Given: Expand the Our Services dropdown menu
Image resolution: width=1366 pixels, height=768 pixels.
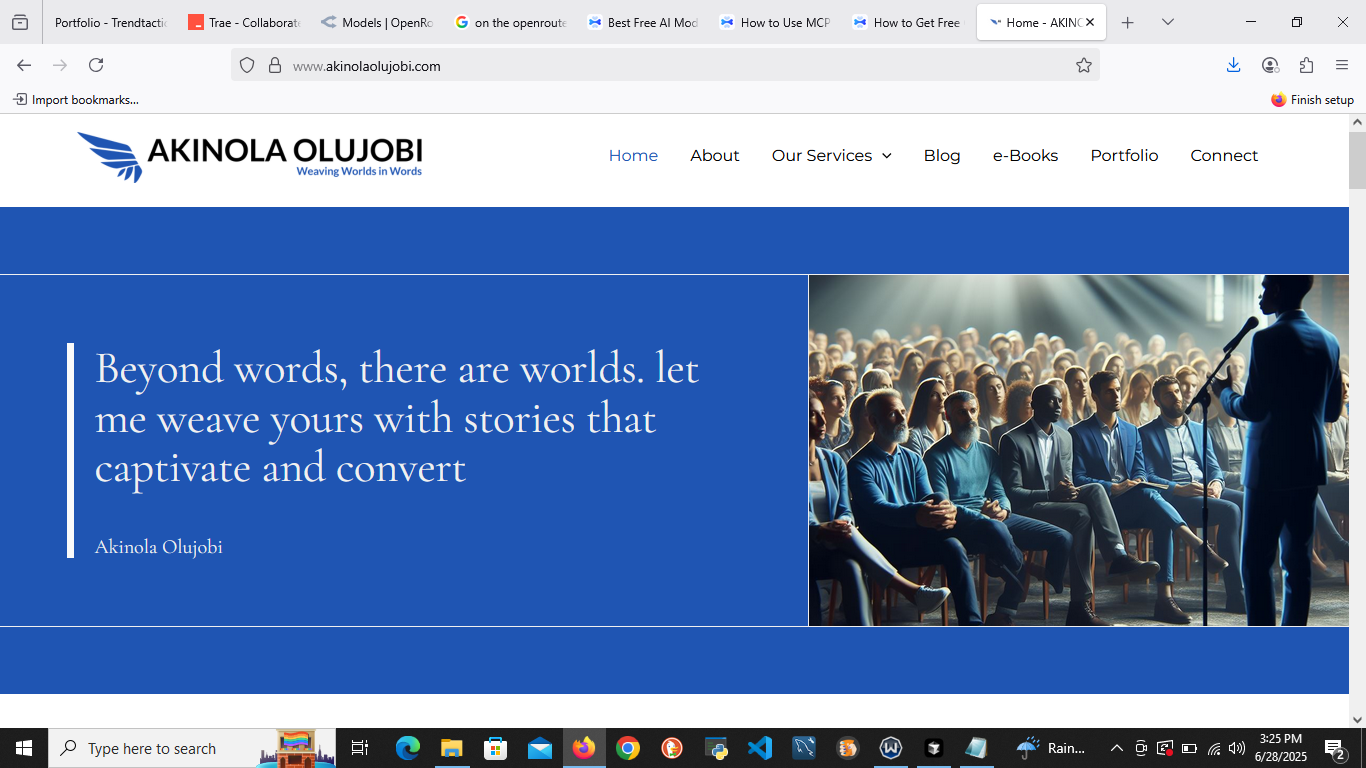Looking at the screenshot, I should tap(831, 156).
